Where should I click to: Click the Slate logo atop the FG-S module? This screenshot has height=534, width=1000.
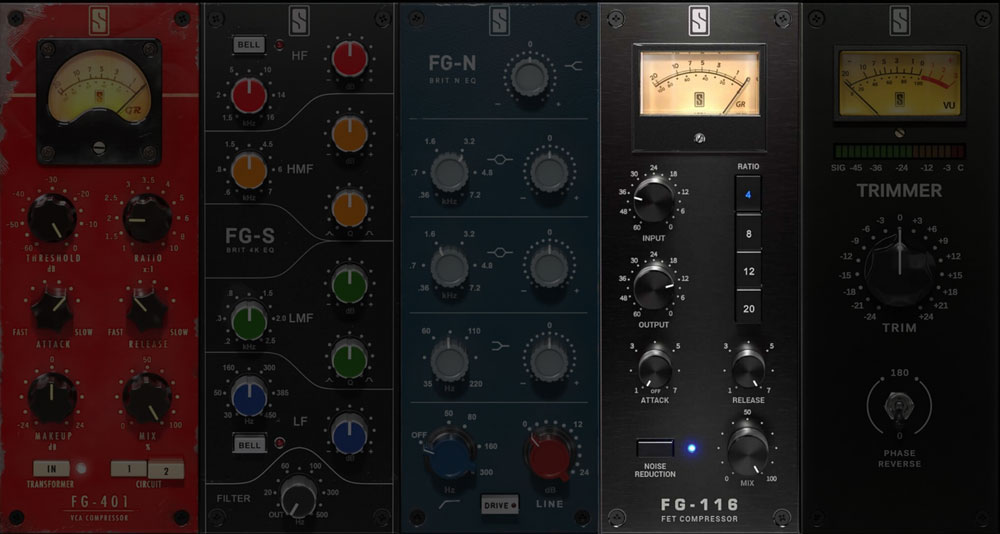[x=300, y=21]
